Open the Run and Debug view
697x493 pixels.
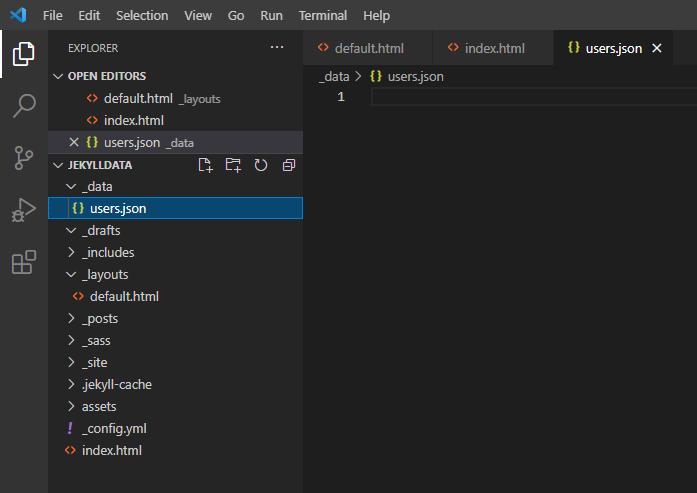point(24,211)
